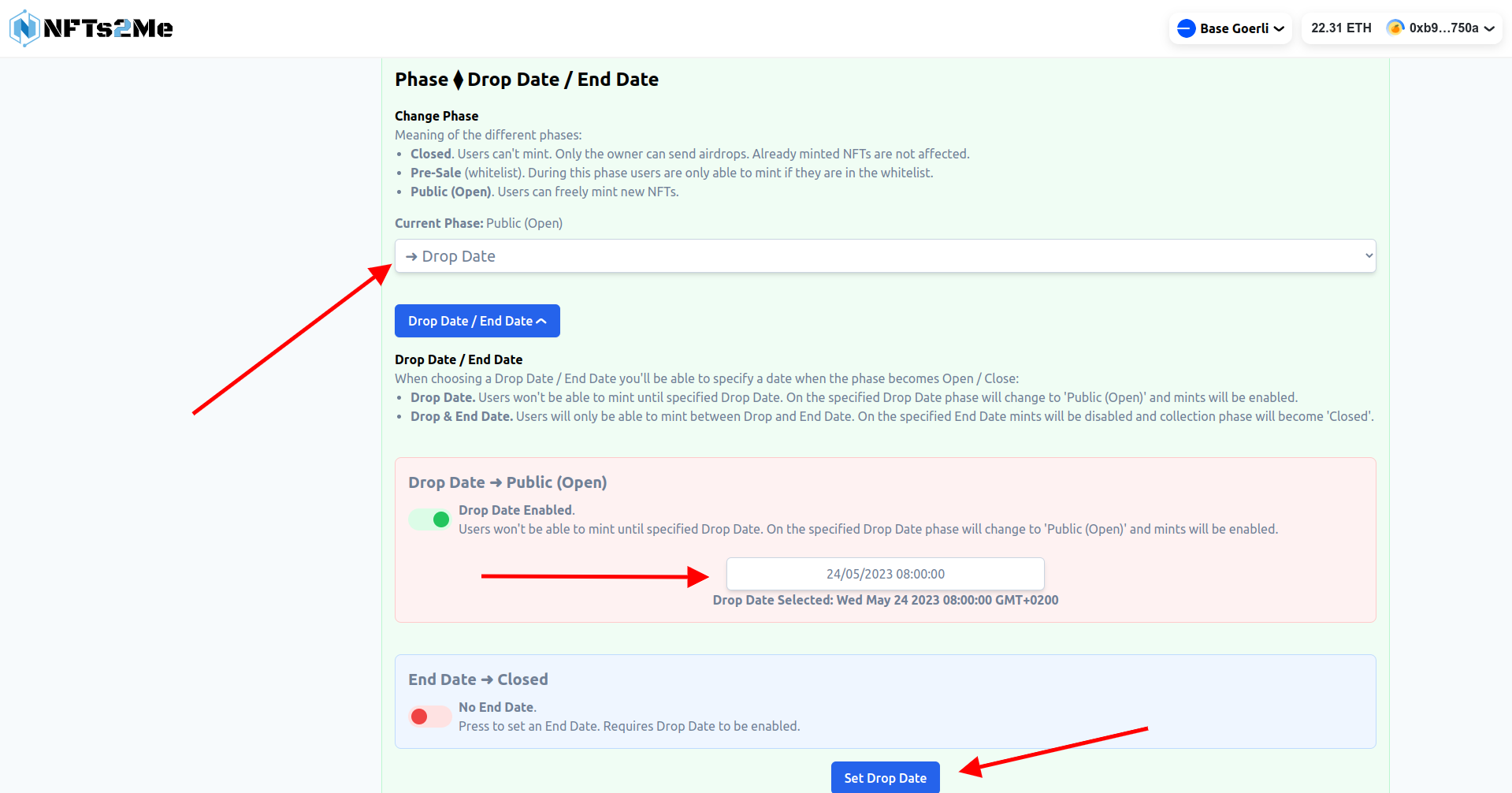Disable the Drop Date Enabled toggle
The image size is (1512, 793).
429,519
